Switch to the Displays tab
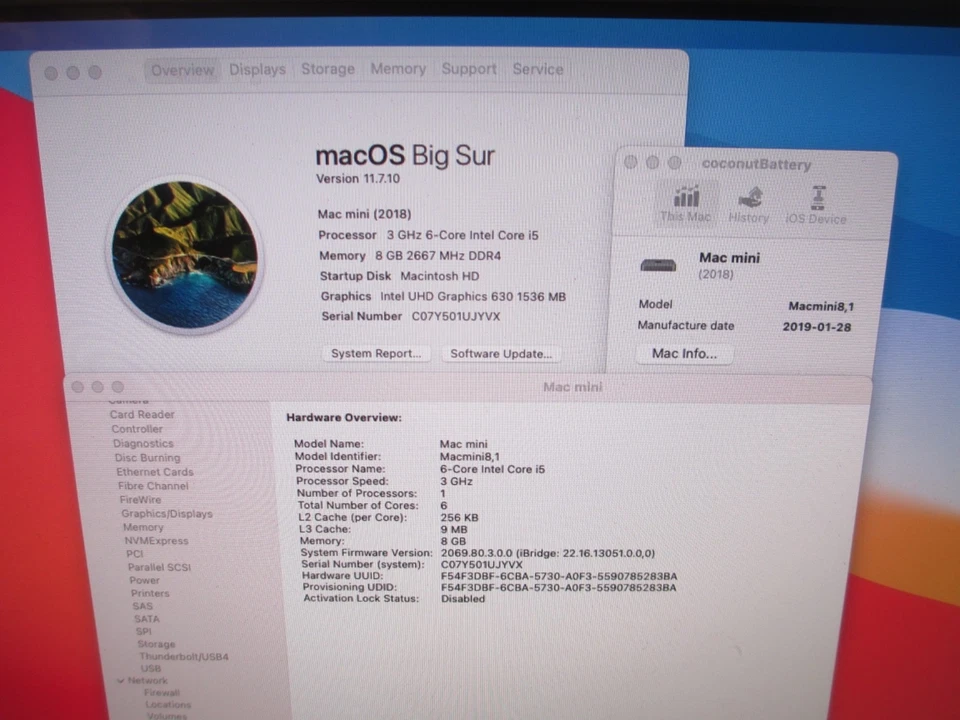 [x=257, y=69]
